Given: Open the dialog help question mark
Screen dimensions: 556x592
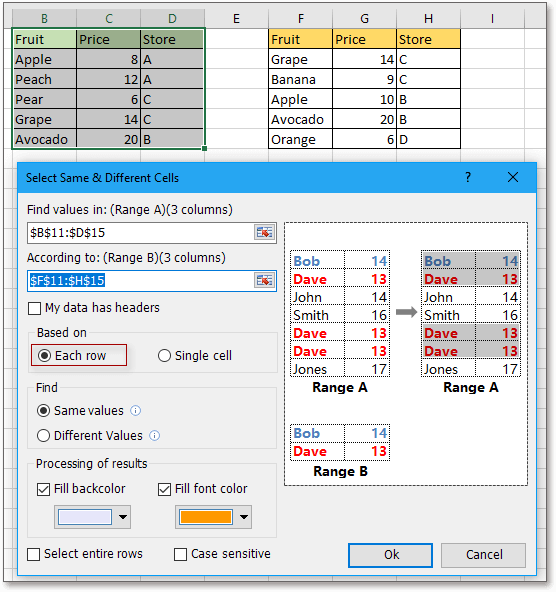Looking at the screenshot, I should click(x=468, y=177).
